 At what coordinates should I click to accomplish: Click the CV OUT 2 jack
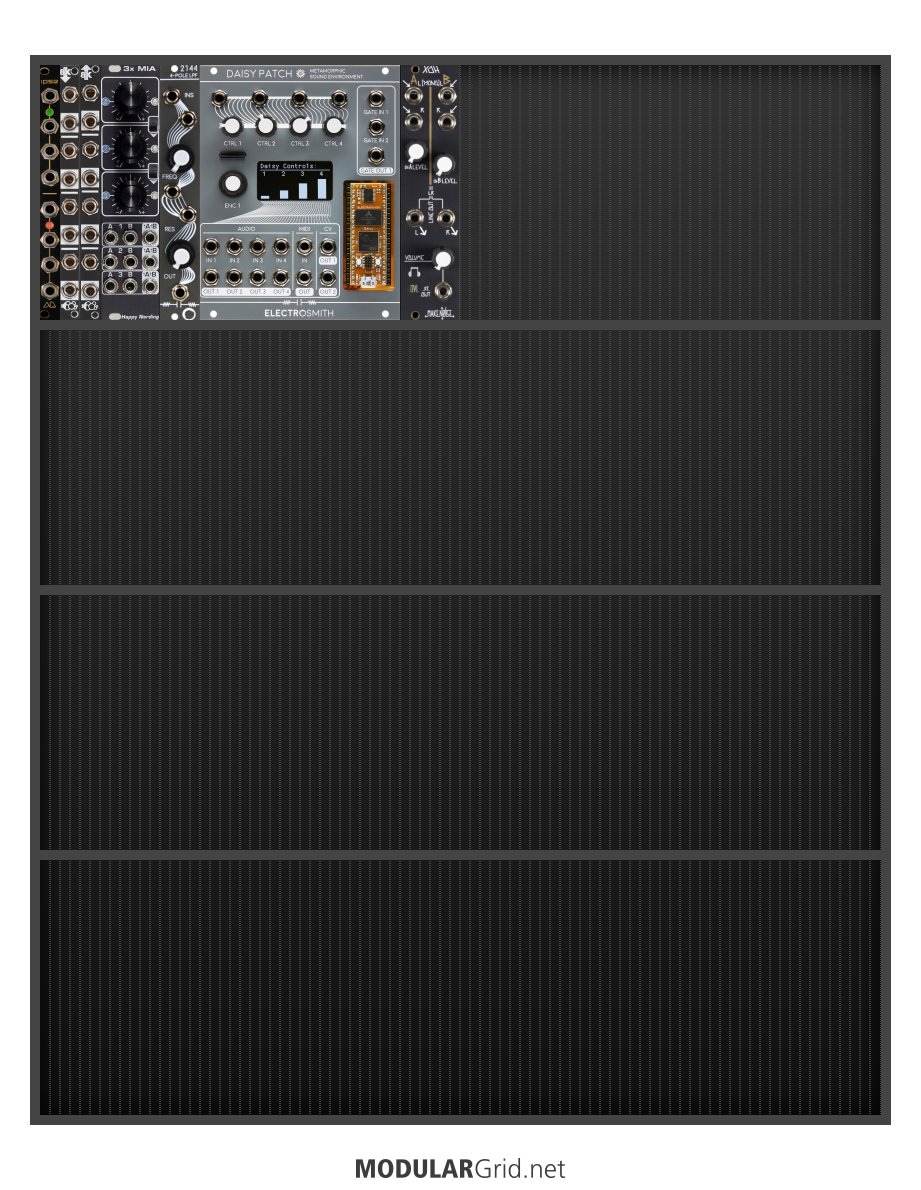pyautogui.click(x=328, y=278)
